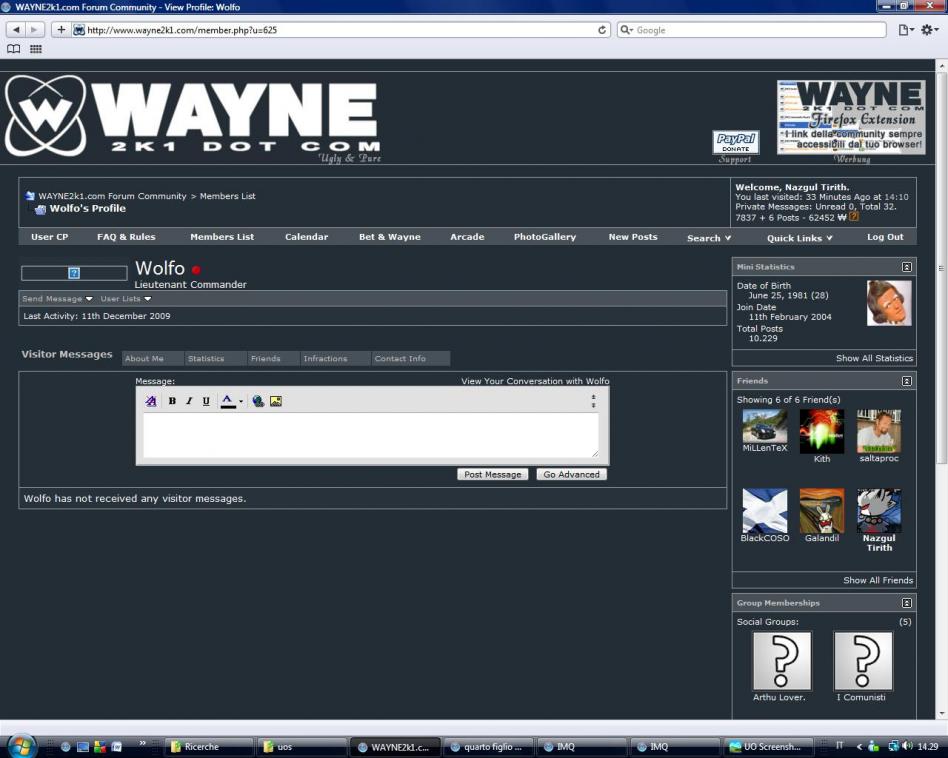Open the bookmarks book icon

(x=13, y=49)
